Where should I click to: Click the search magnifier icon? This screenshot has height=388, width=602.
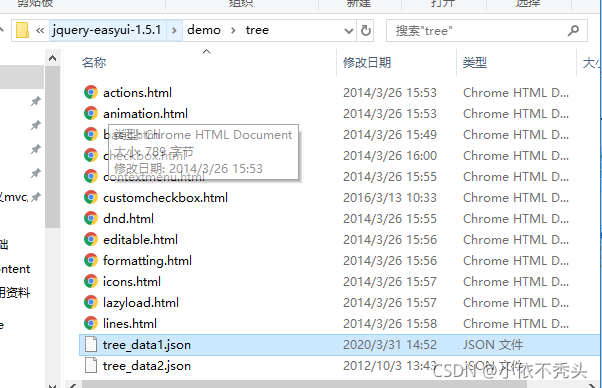coord(573,30)
